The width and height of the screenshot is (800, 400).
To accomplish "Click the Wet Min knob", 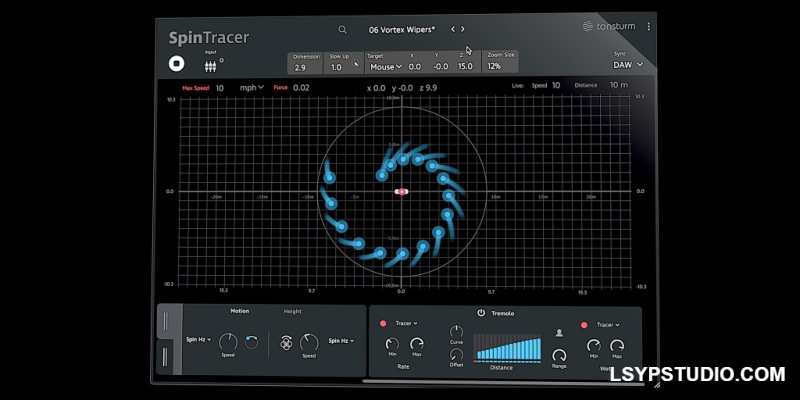I will pyautogui.click(x=593, y=345).
